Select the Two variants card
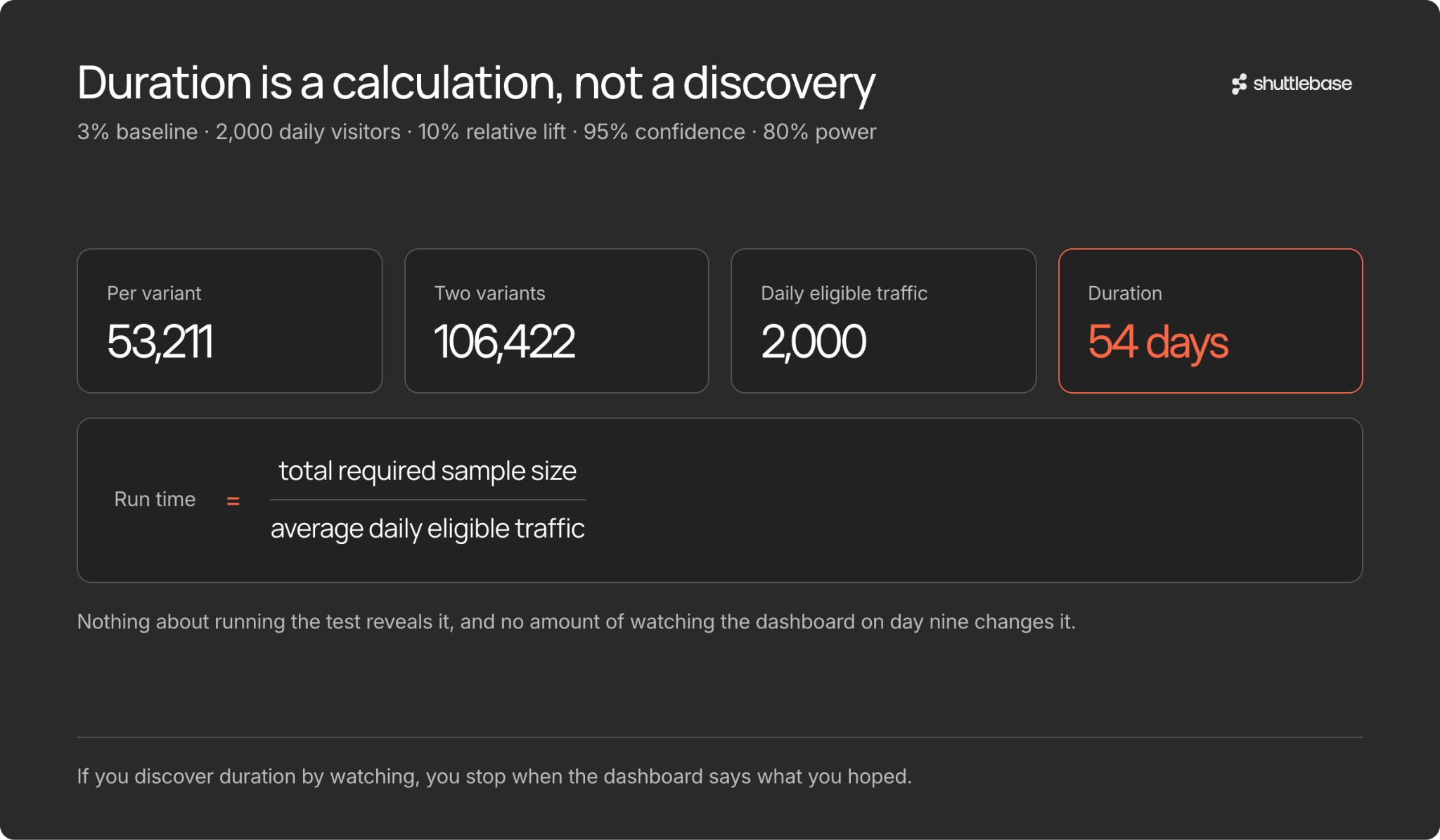 (557, 321)
